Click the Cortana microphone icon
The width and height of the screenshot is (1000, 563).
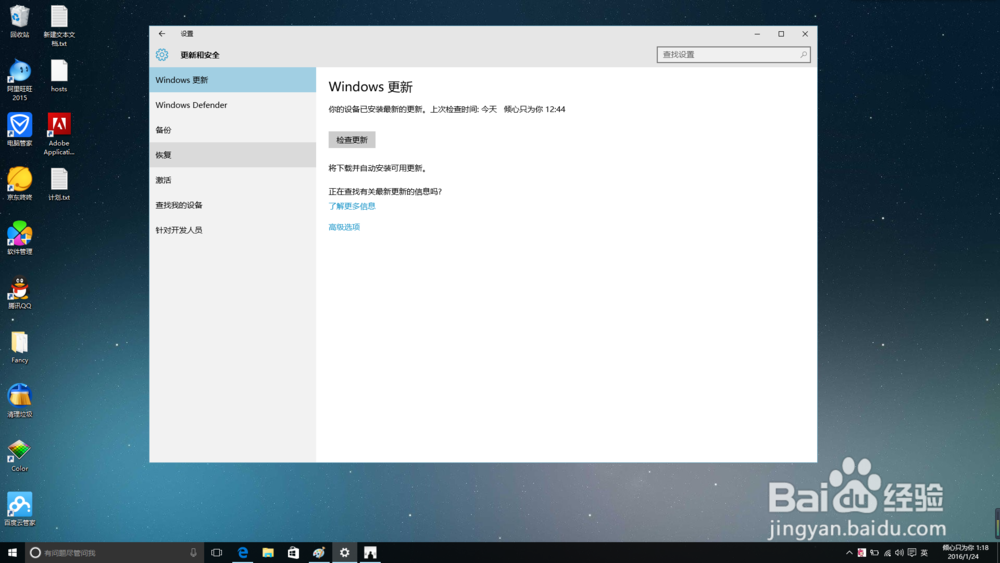pyautogui.click(x=193, y=553)
